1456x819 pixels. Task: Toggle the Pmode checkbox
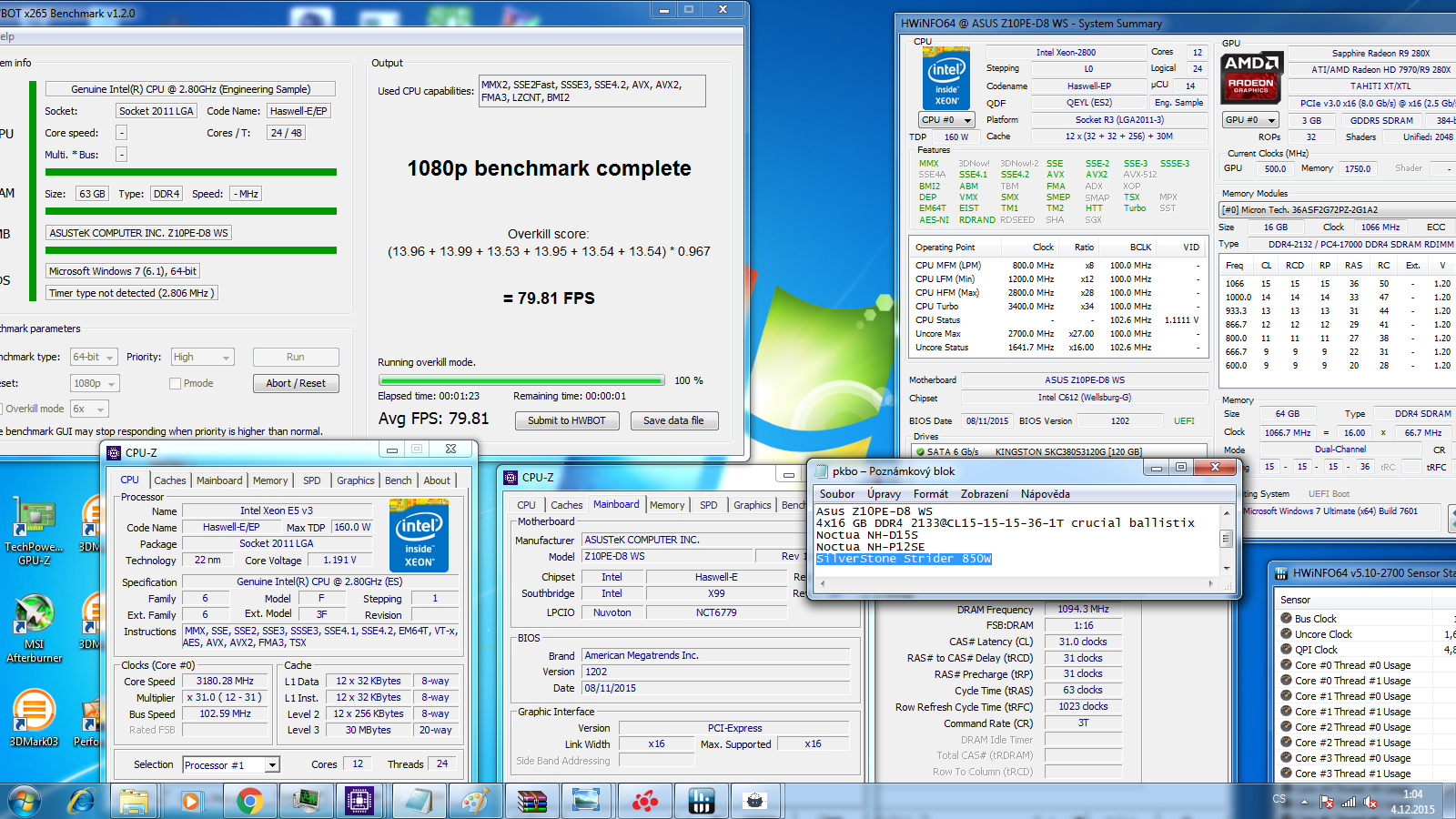pos(175,383)
